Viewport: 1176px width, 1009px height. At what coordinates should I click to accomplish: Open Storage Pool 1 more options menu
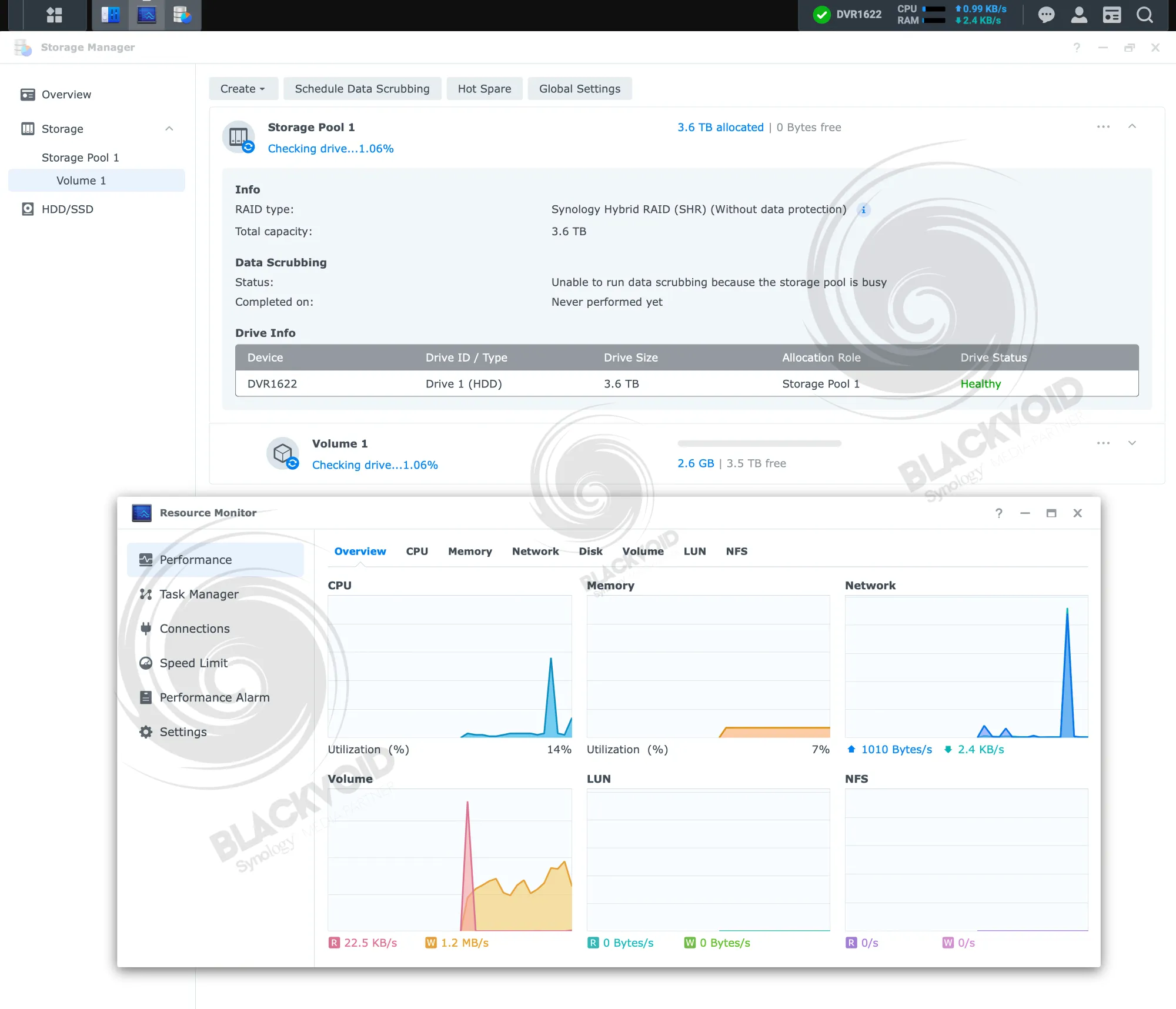click(1103, 127)
